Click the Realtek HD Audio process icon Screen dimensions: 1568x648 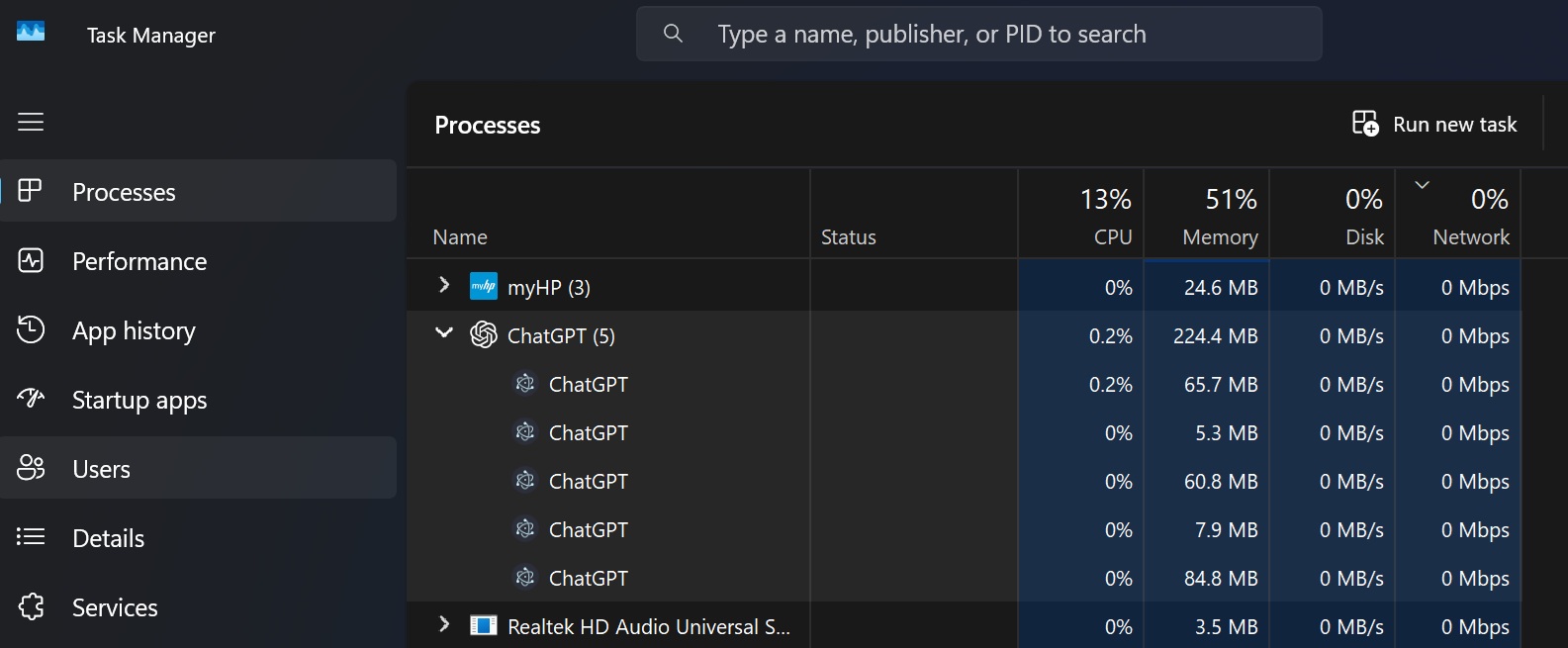click(x=484, y=626)
